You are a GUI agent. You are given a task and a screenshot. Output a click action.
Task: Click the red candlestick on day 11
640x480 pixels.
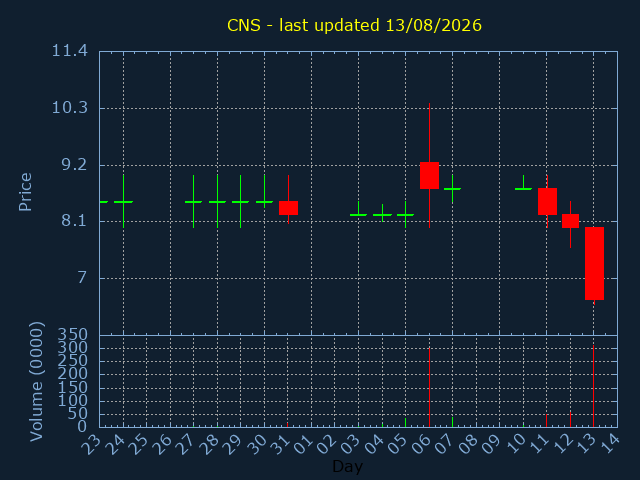coord(547,201)
